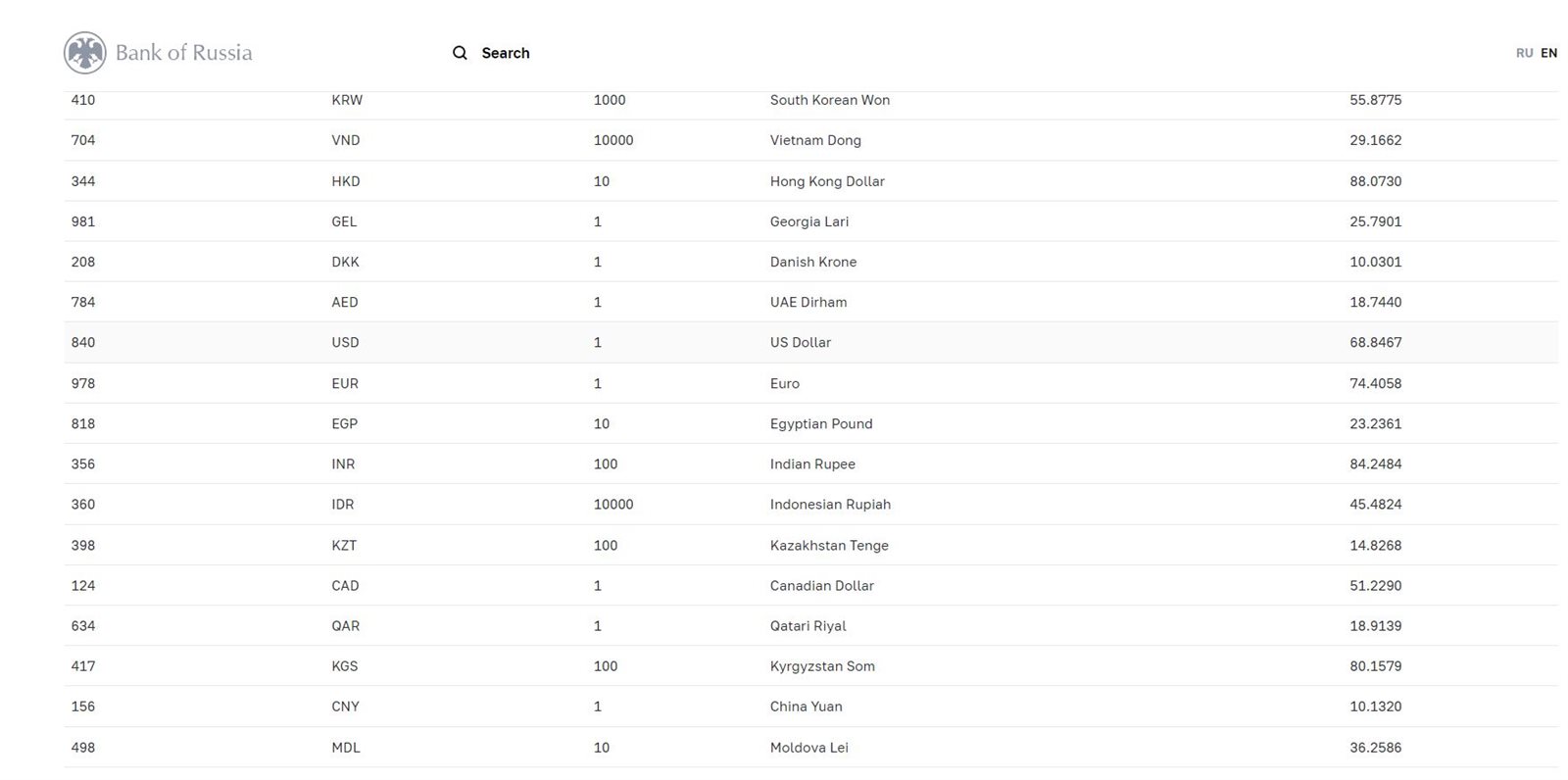
Task: Switch site language to RU
Action: tap(1524, 53)
